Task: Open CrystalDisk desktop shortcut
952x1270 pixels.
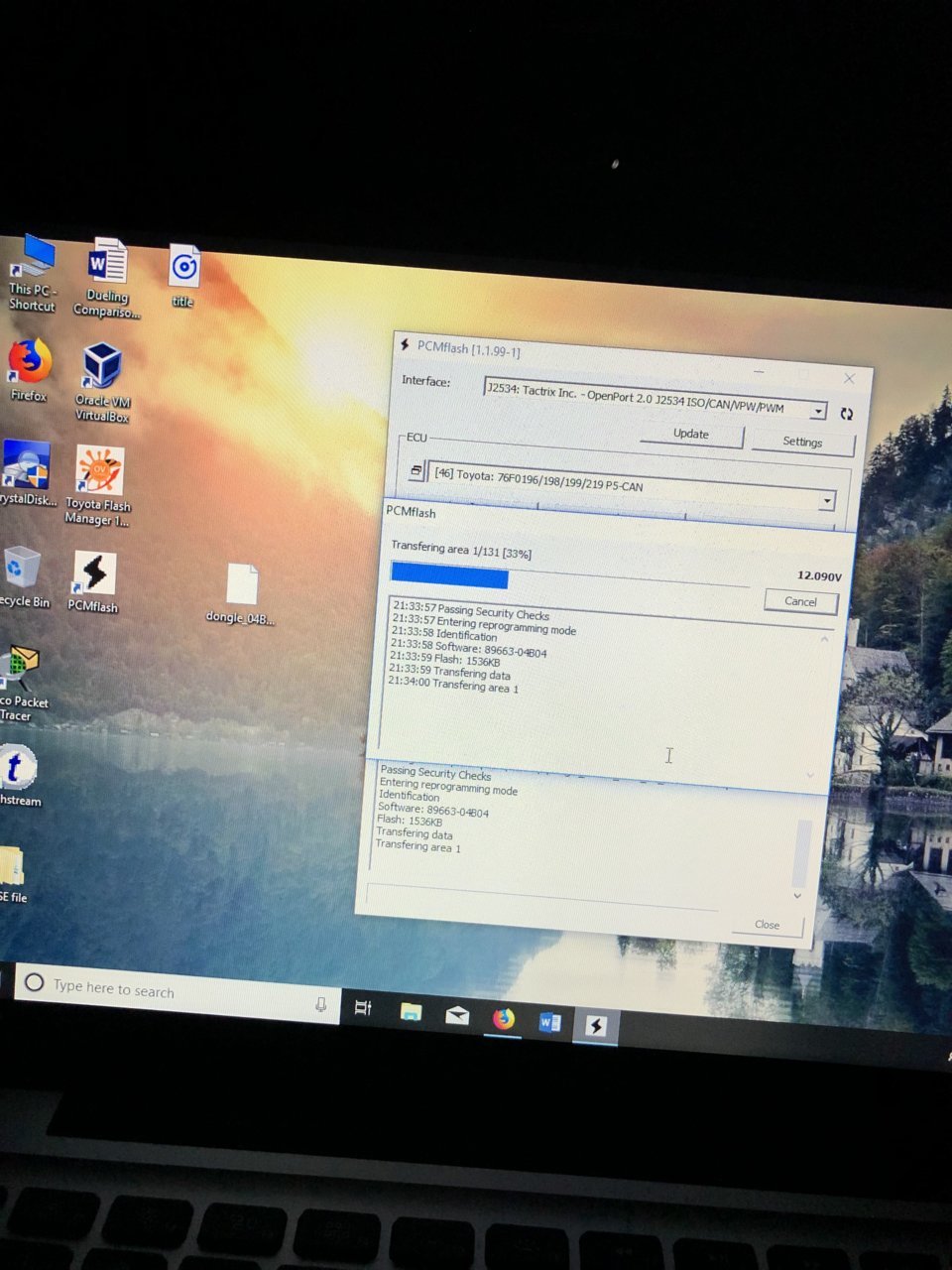Action: pyautogui.click(x=26, y=473)
